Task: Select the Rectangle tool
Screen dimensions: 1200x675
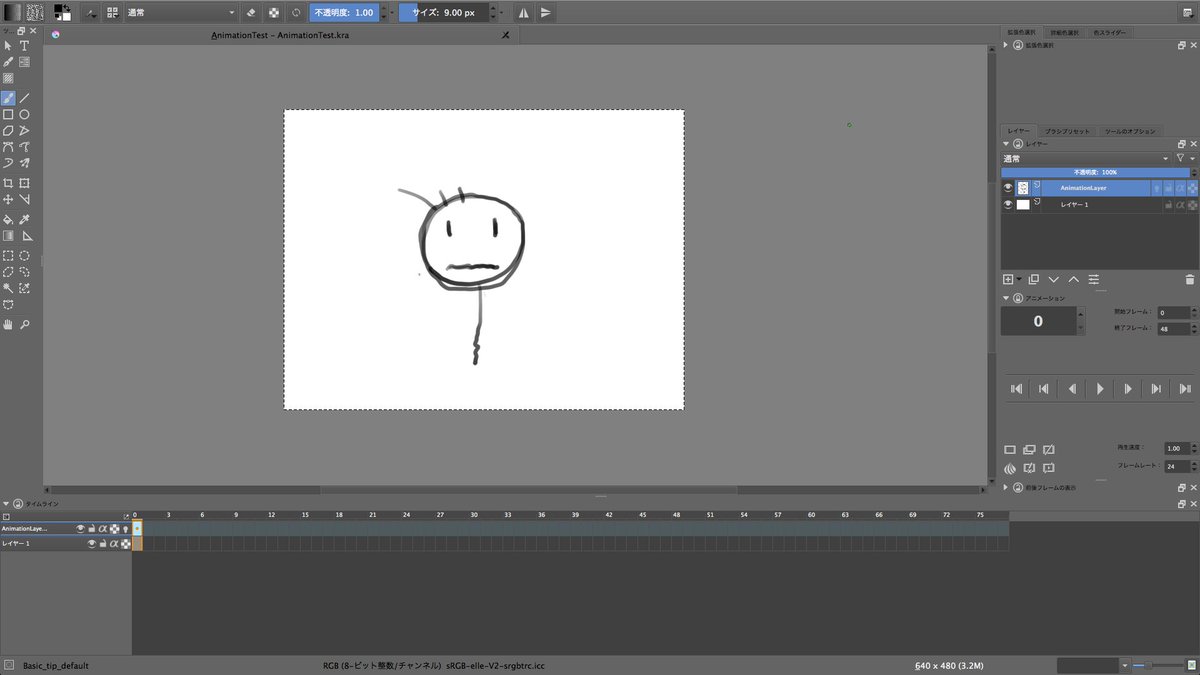Action: click(x=8, y=114)
